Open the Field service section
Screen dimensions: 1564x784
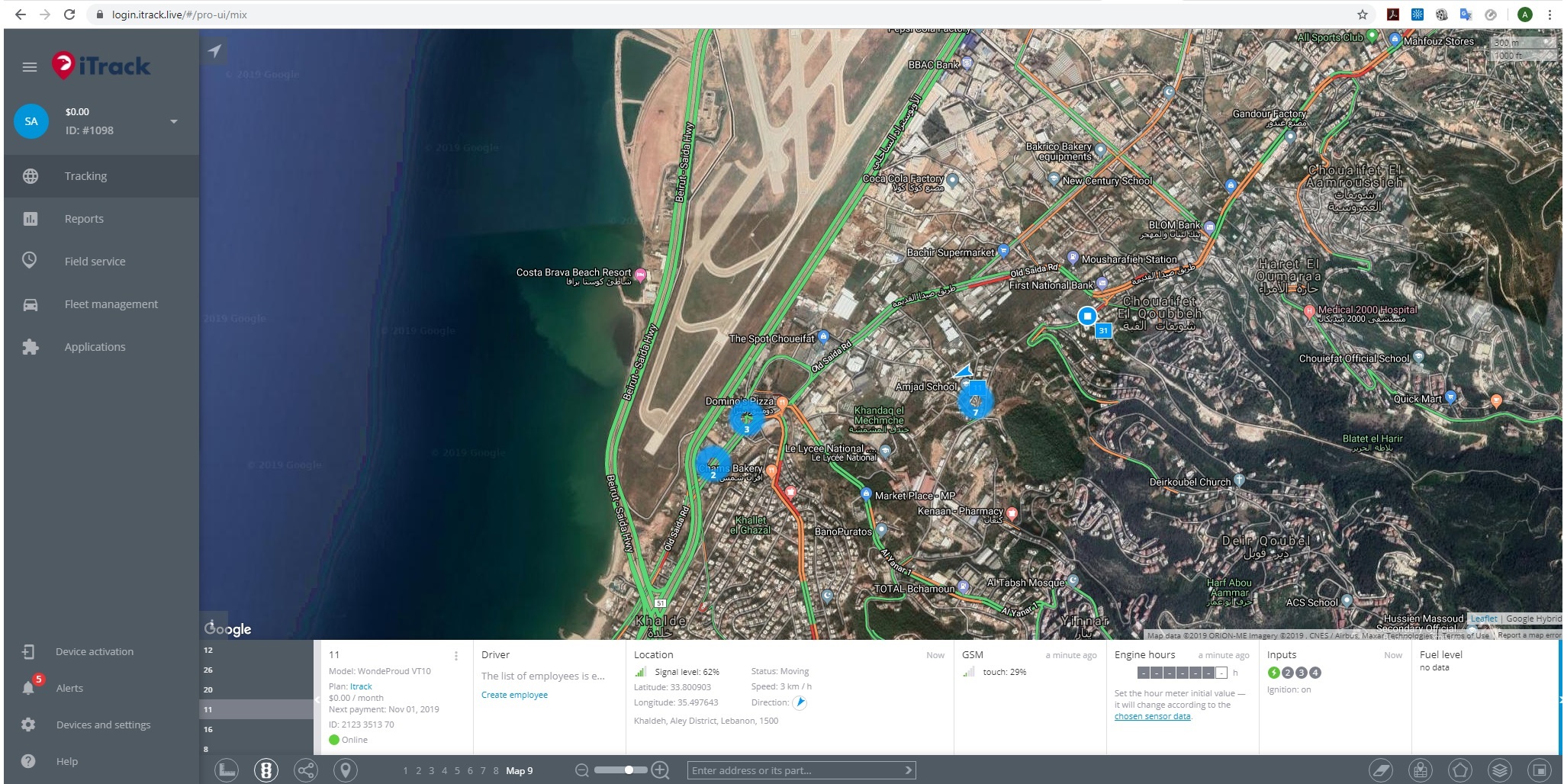point(101,262)
